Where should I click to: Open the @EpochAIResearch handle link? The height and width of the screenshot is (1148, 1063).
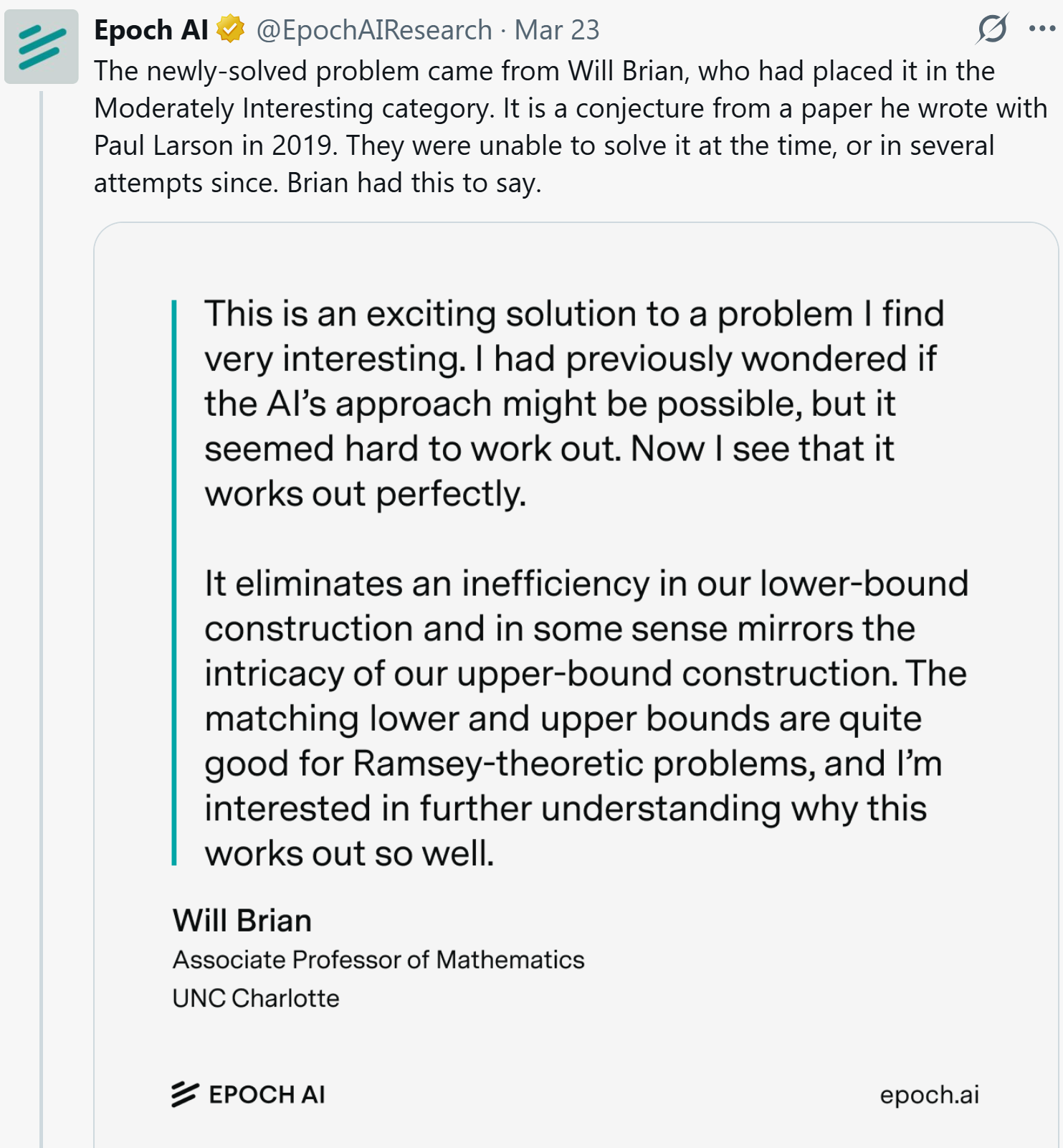tap(374, 29)
